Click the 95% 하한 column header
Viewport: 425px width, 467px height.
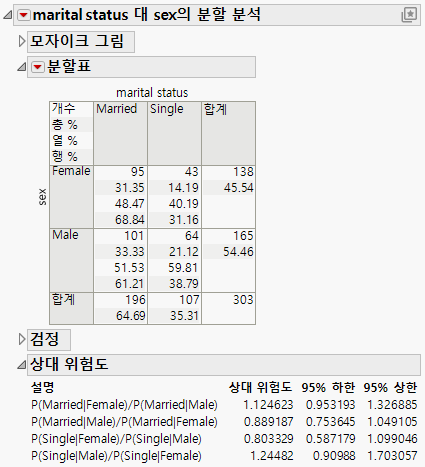[x=328, y=387]
